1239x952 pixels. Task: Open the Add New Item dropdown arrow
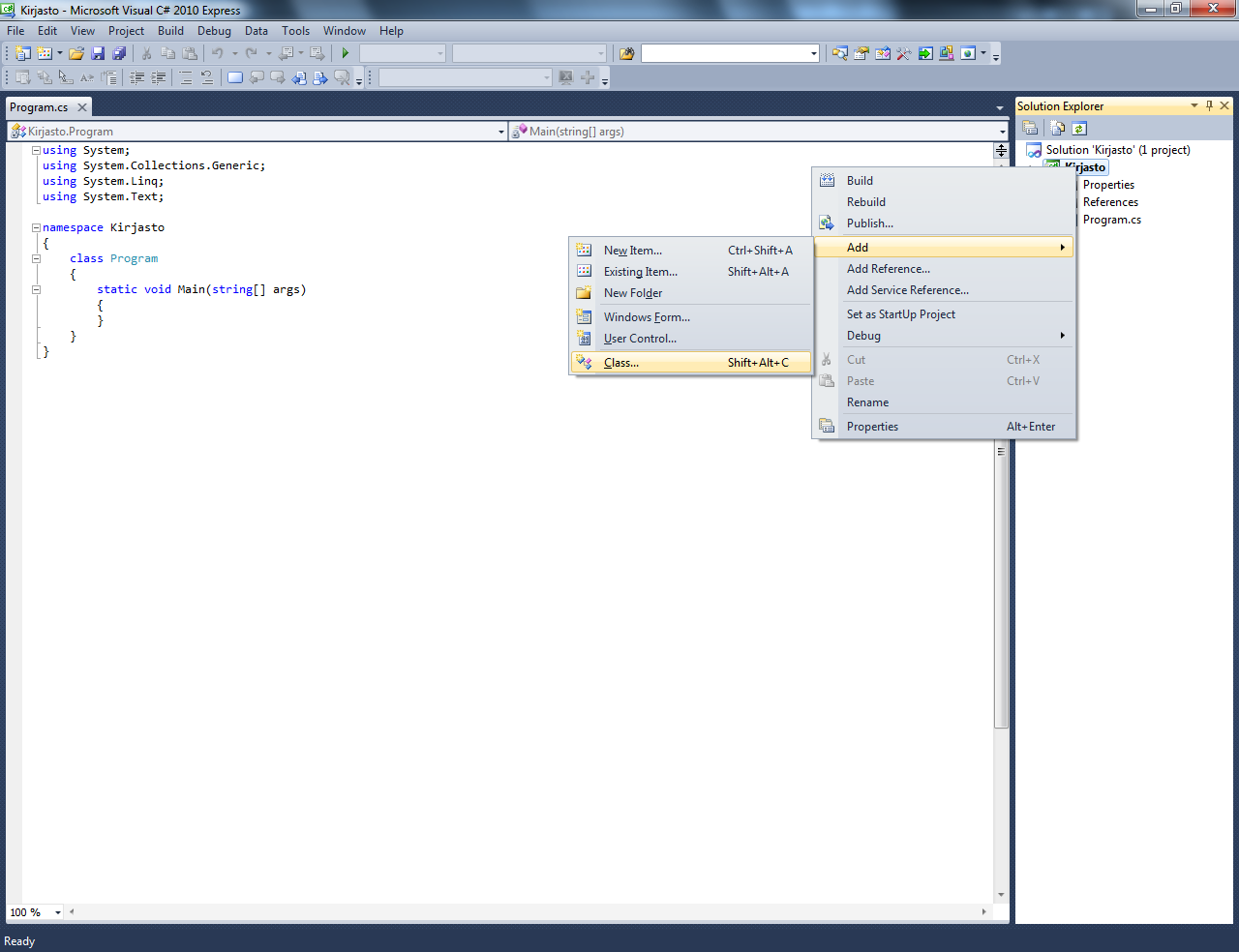[60, 53]
